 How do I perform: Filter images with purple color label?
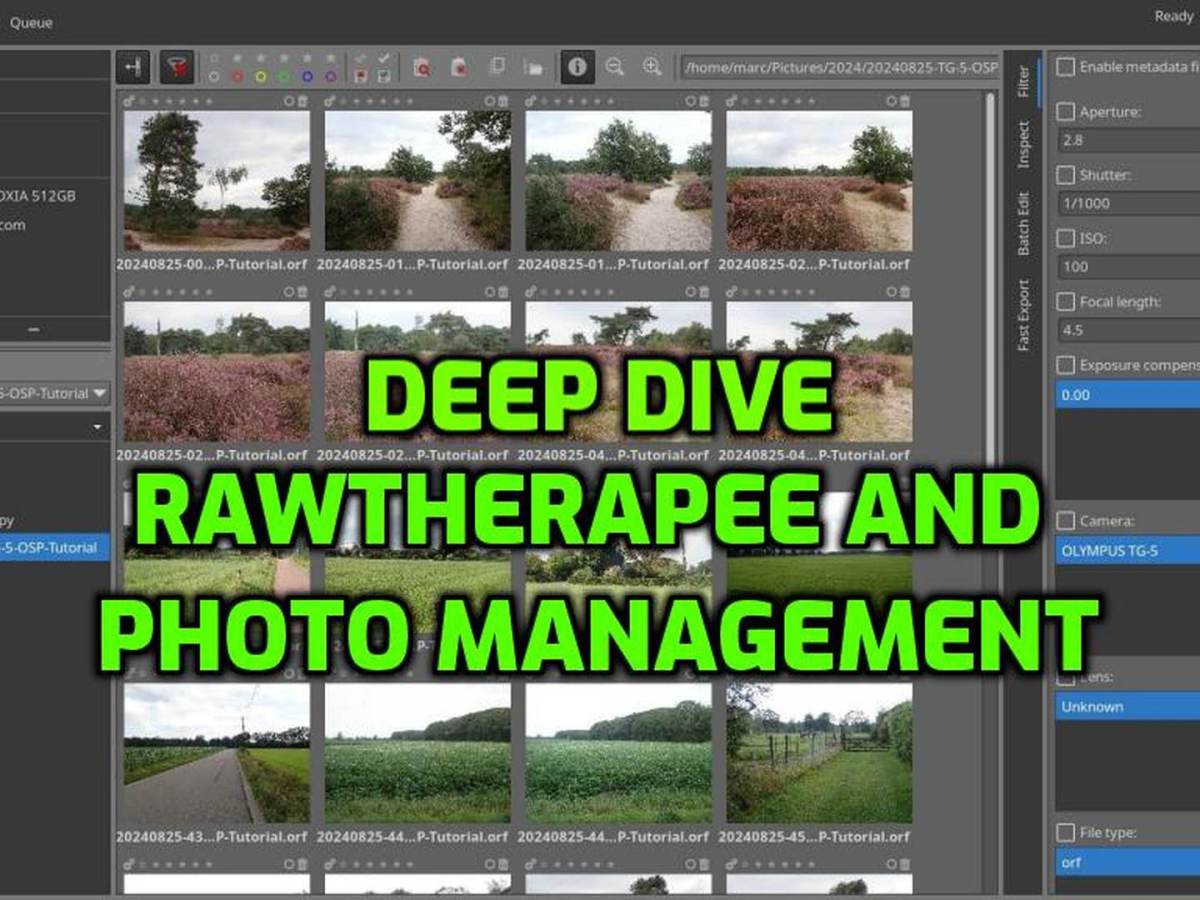coord(330,76)
